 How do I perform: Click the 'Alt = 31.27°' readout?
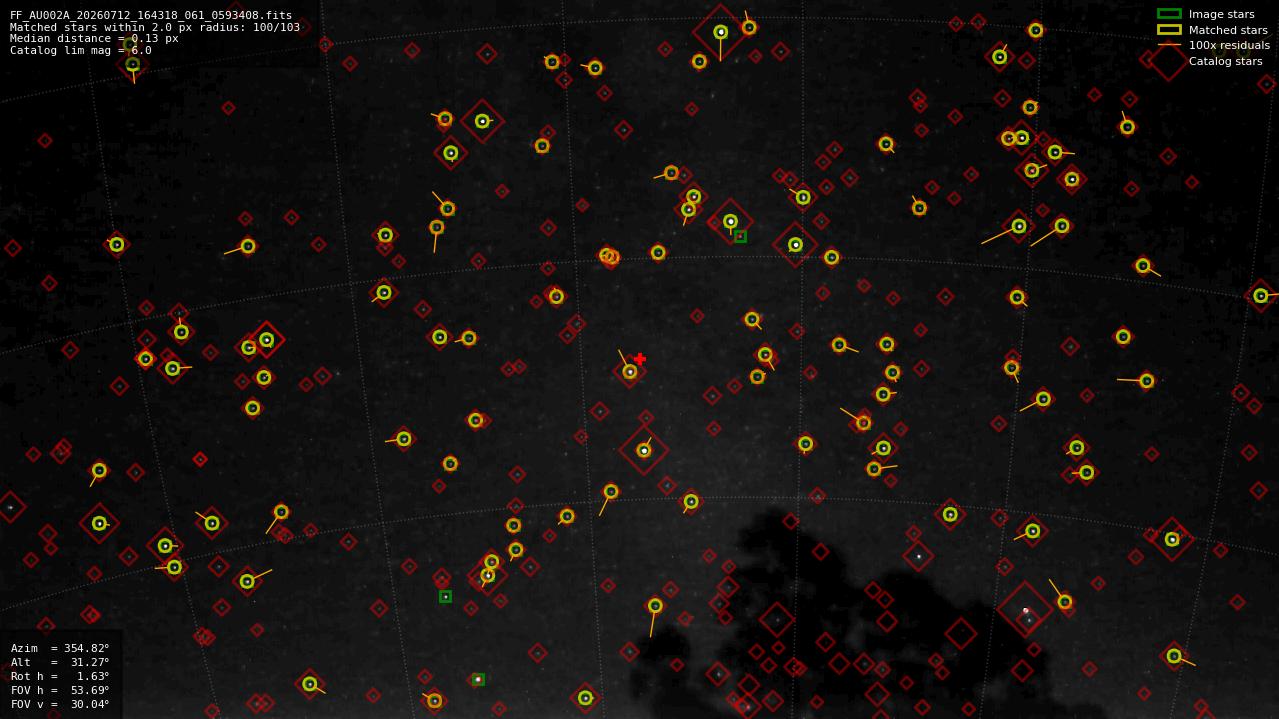coord(60,662)
